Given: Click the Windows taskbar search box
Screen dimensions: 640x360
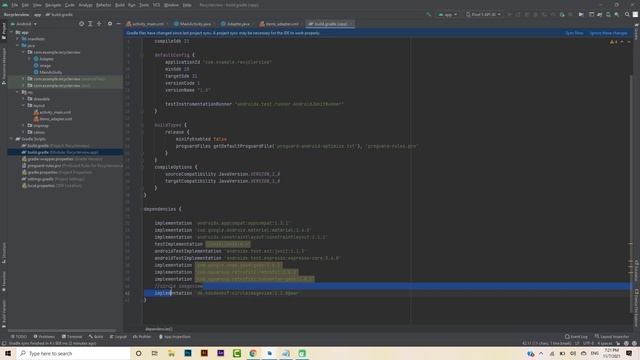Looking at the screenshot, I should tap(73, 353).
